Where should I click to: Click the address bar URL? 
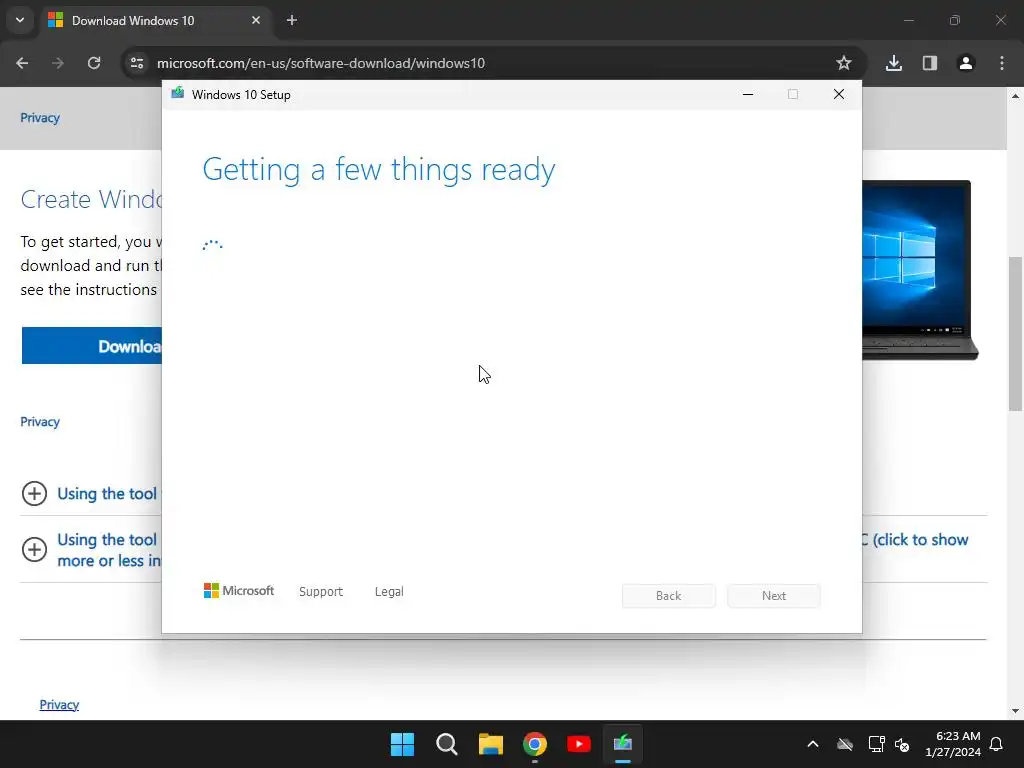(321, 63)
